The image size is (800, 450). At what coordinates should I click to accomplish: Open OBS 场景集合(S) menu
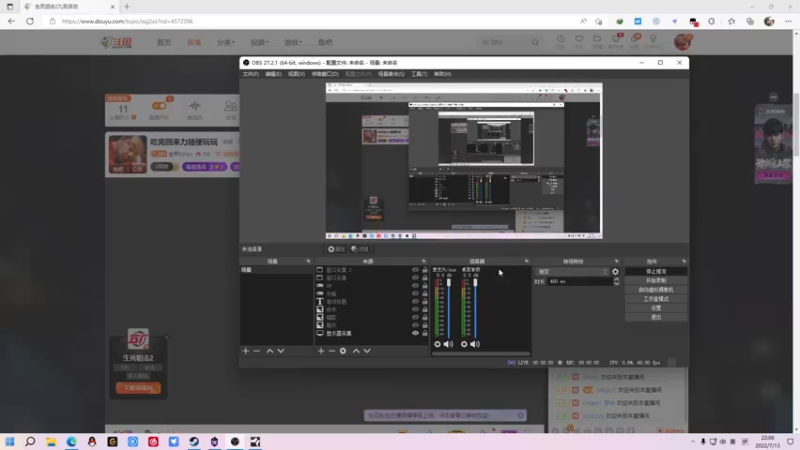tap(391, 74)
